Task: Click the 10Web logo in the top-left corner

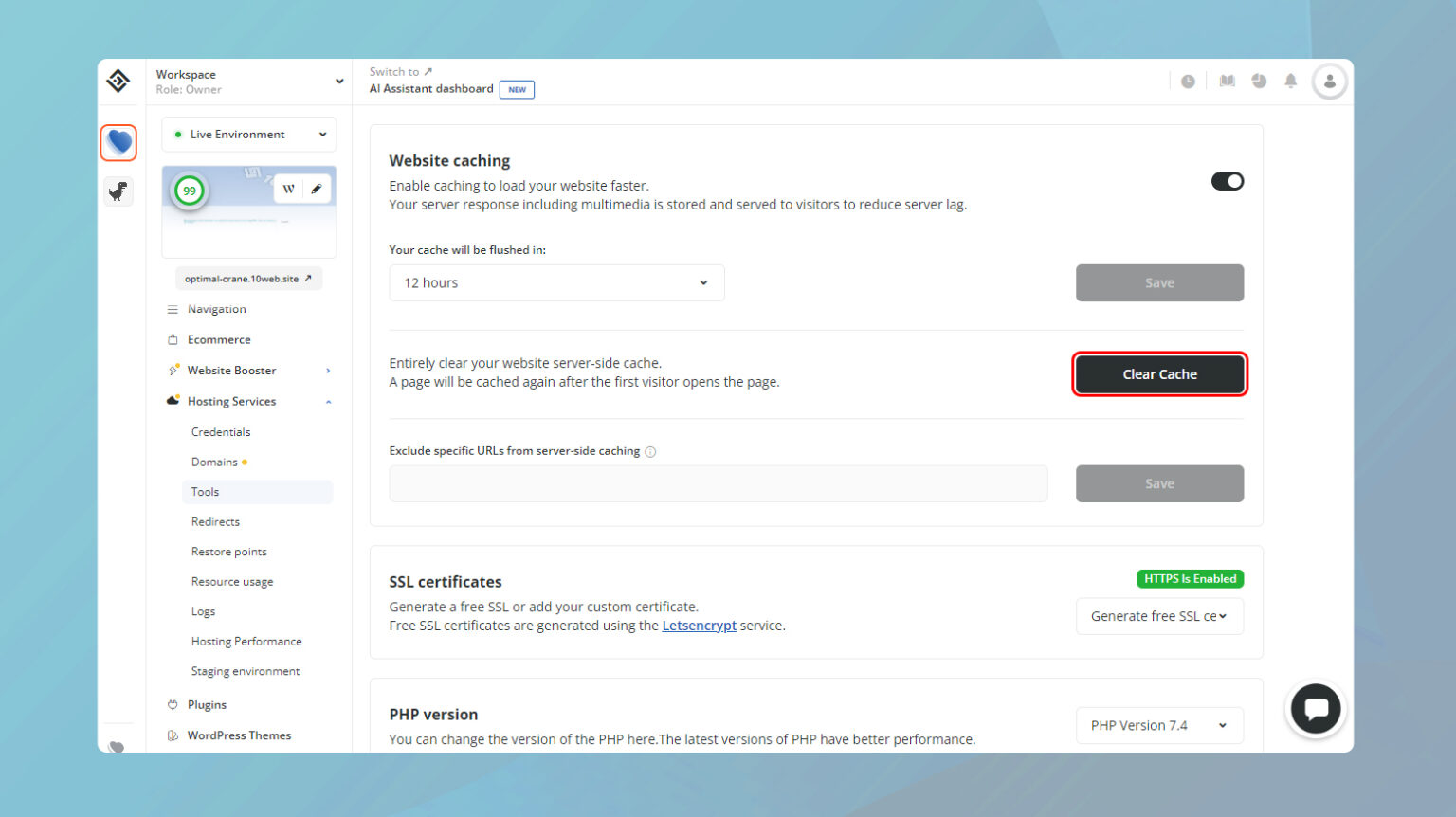Action: pyautogui.click(x=118, y=82)
